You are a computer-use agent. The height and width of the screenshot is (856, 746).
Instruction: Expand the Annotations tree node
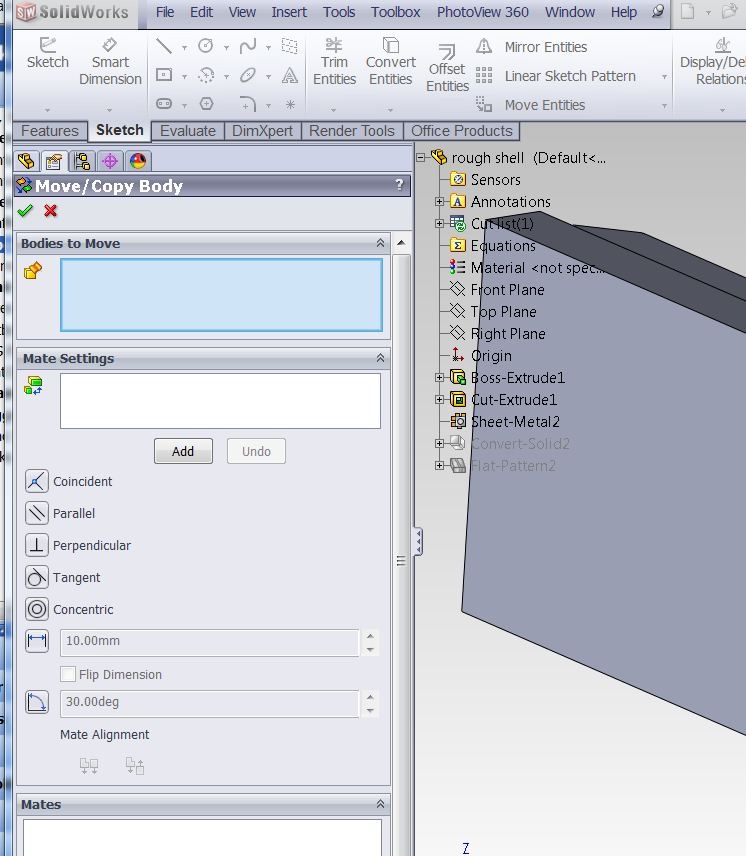pyautogui.click(x=439, y=202)
